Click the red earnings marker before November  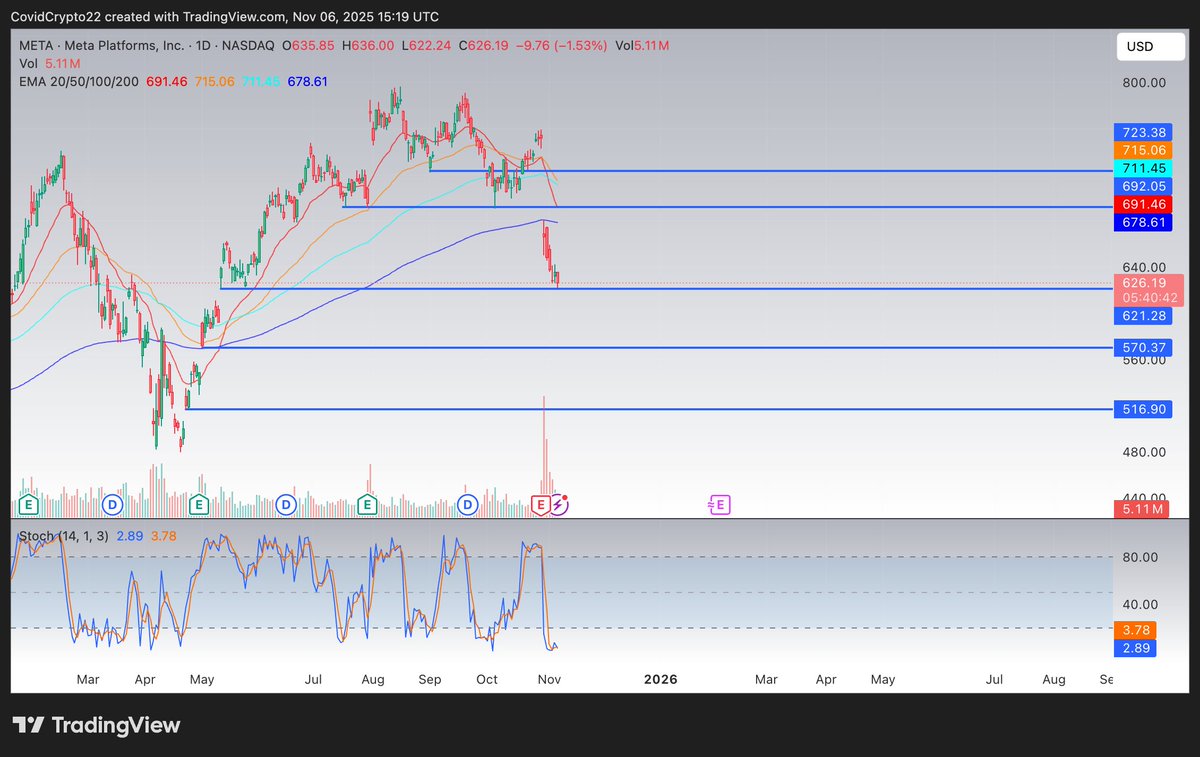tap(542, 505)
